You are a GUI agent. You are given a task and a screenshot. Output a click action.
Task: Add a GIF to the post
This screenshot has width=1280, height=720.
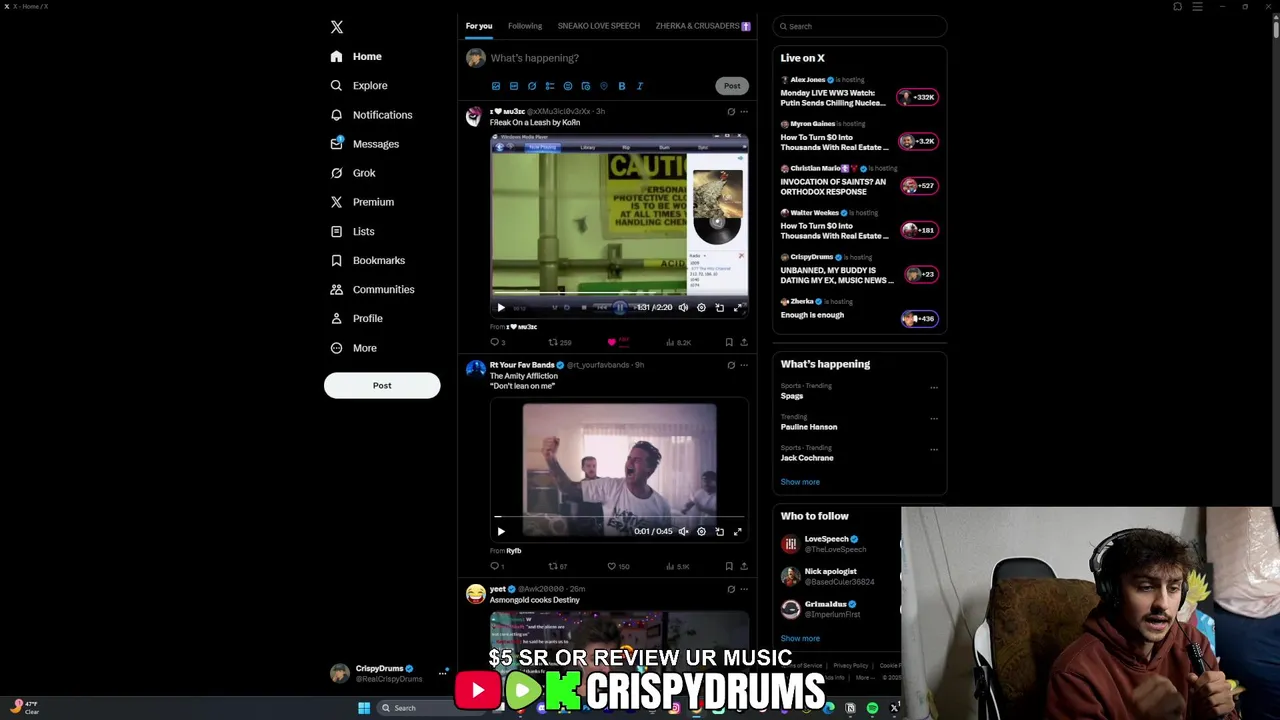(514, 86)
